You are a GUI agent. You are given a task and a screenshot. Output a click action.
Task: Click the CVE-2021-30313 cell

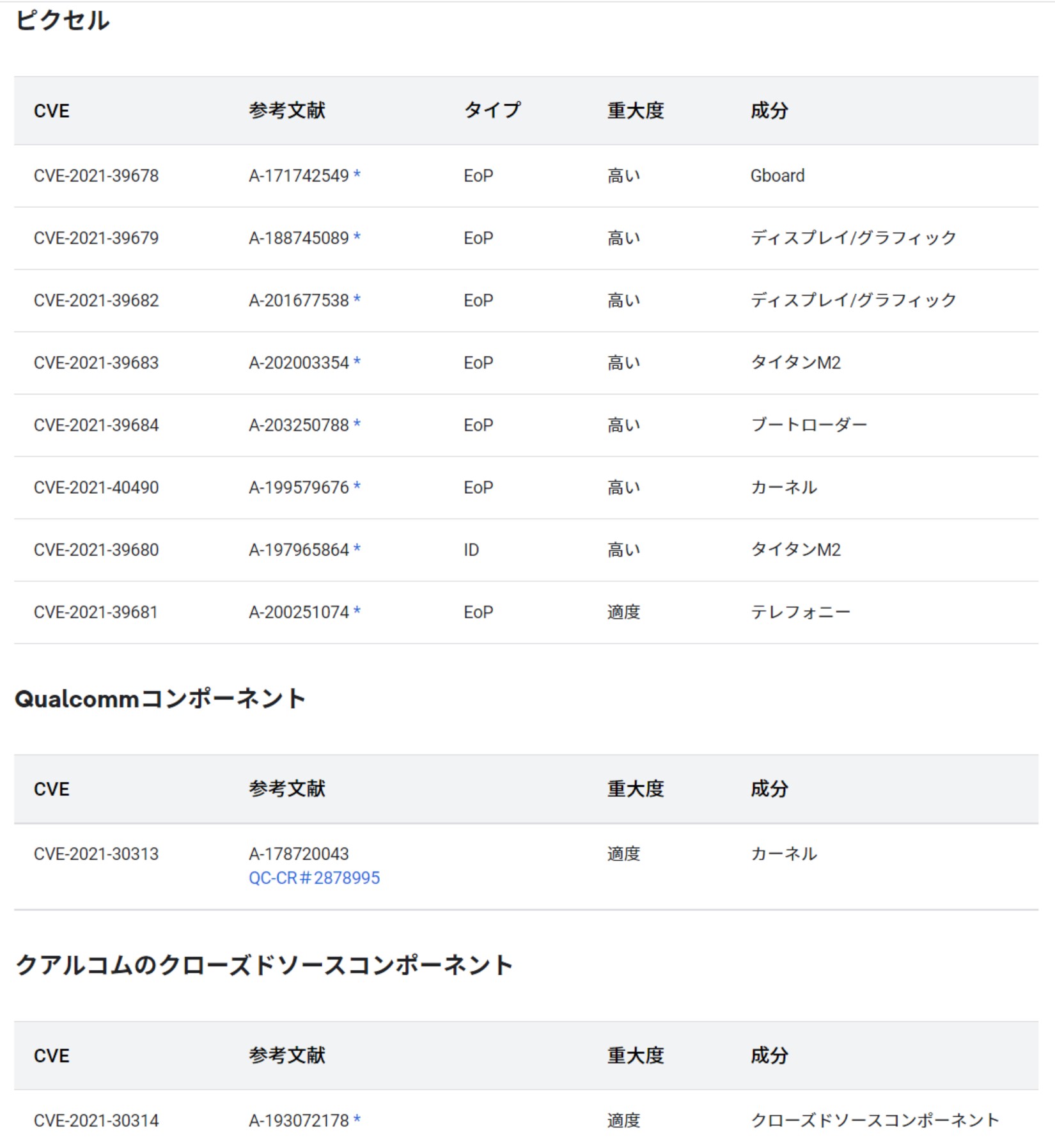96,854
